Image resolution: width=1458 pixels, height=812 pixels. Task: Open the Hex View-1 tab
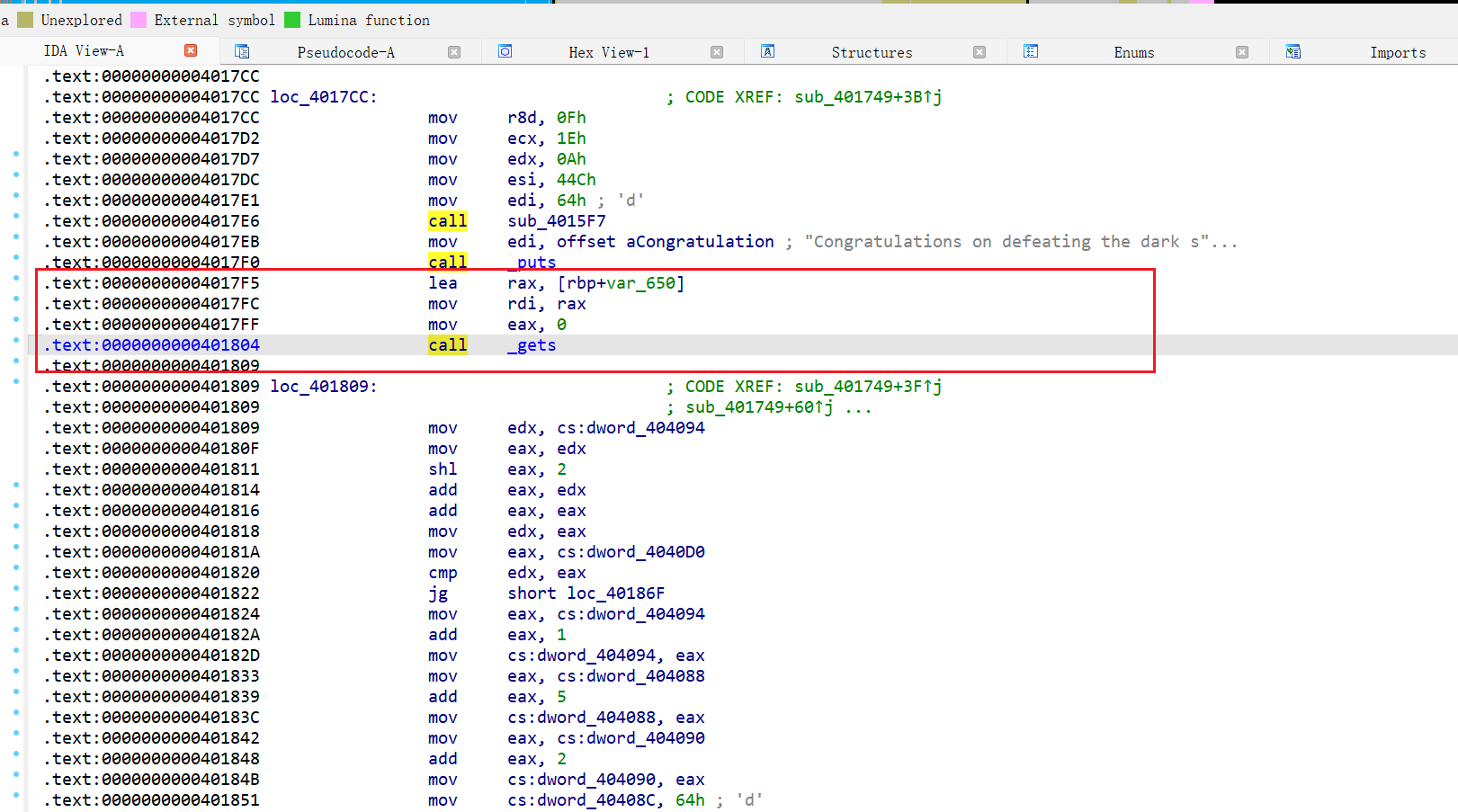609,52
